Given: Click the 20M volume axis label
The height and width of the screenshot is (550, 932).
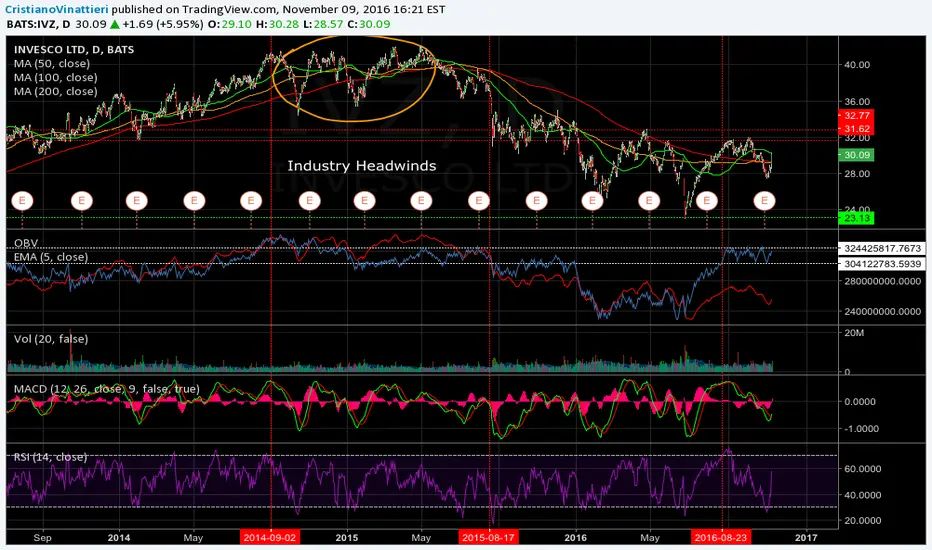Looking at the screenshot, I should tap(854, 333).
